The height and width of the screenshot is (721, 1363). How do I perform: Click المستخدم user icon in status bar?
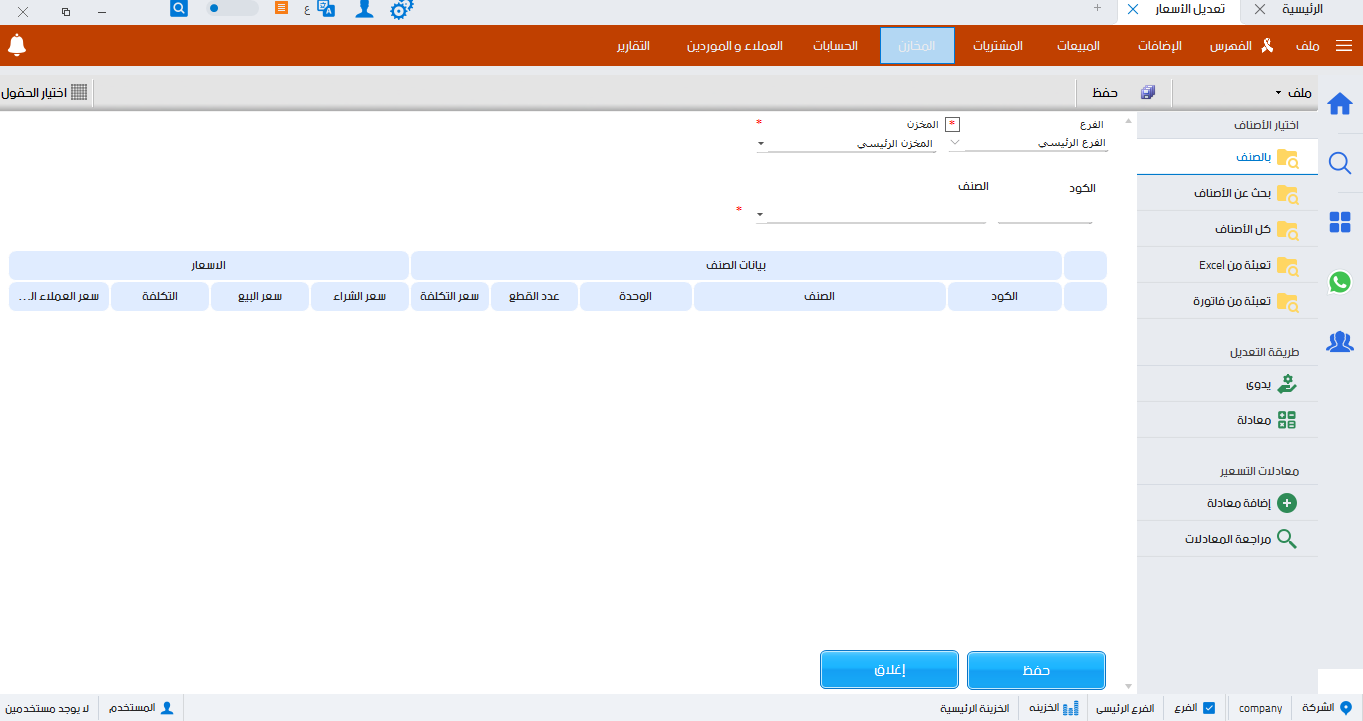167,708
